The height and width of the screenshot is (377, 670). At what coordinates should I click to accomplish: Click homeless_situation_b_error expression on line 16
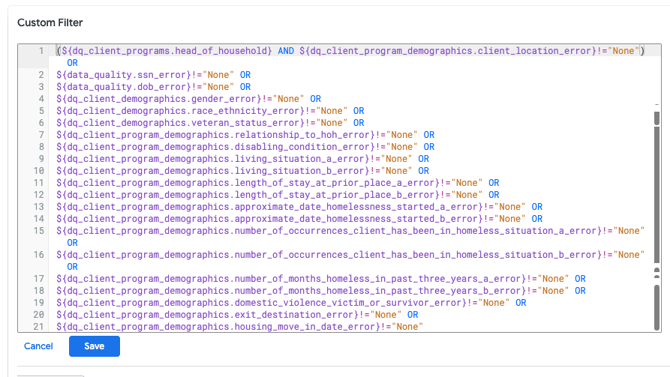pyautogui.click(x=350, y=254)
